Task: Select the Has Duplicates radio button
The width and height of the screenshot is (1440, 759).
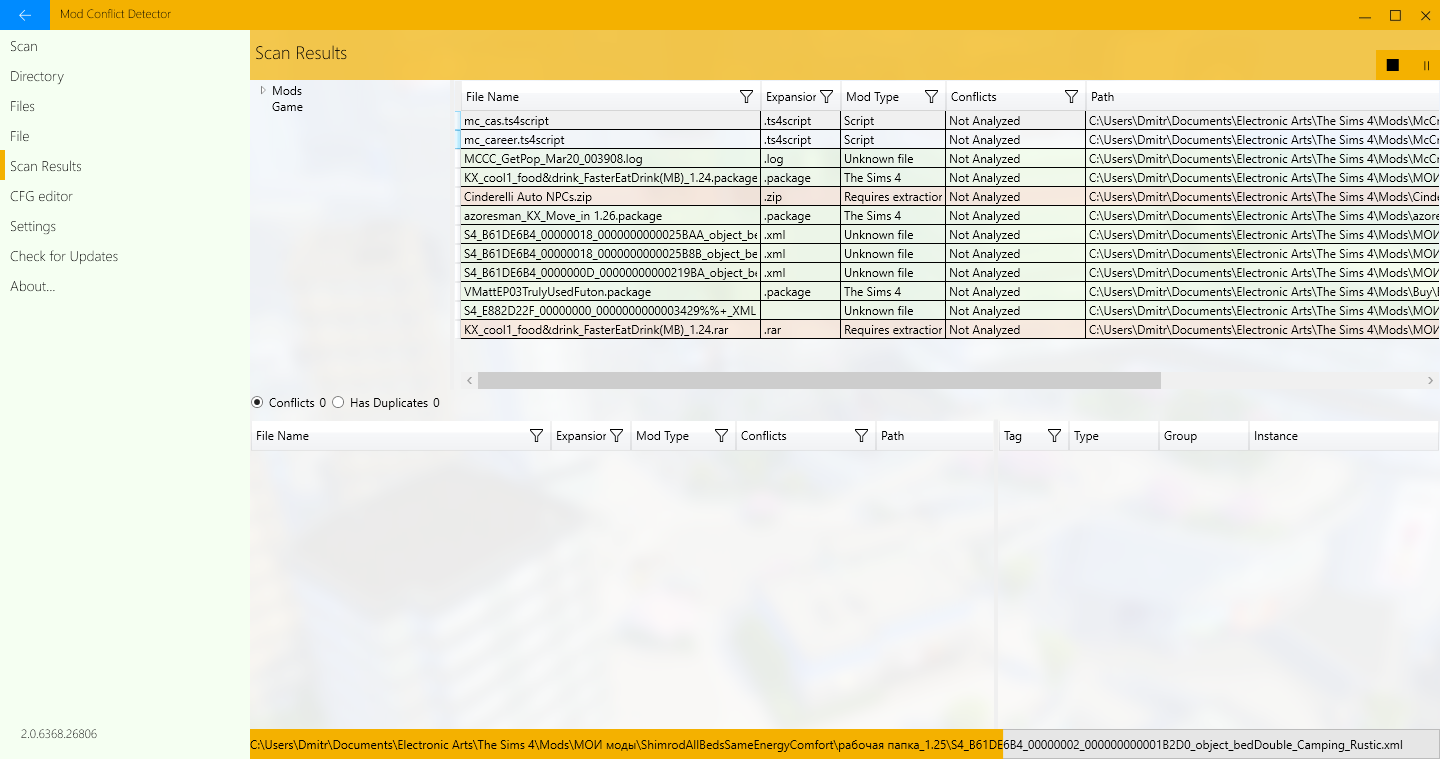Action: pyautogui.click(x=338, y=403)
